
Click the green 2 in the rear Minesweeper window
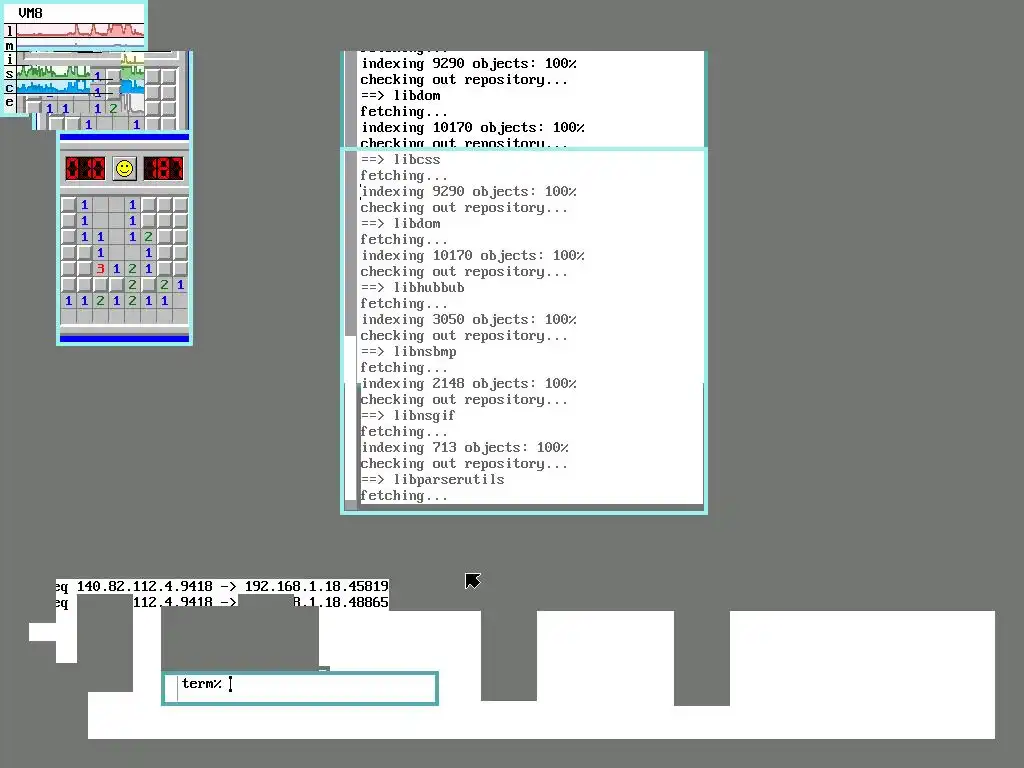(113, 108)
